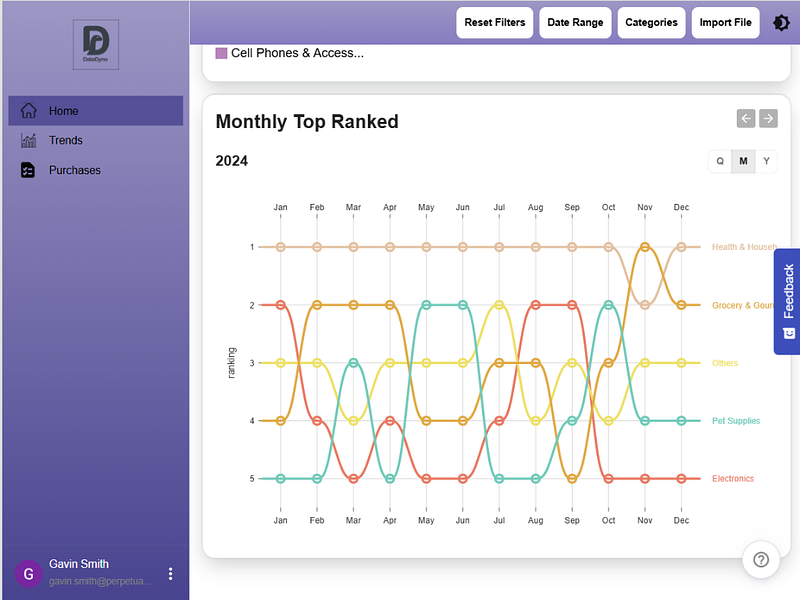The height and width of the screenshot is (600, 800).
Task: Click the gavin.smith email text
Action: coord(99,581)
